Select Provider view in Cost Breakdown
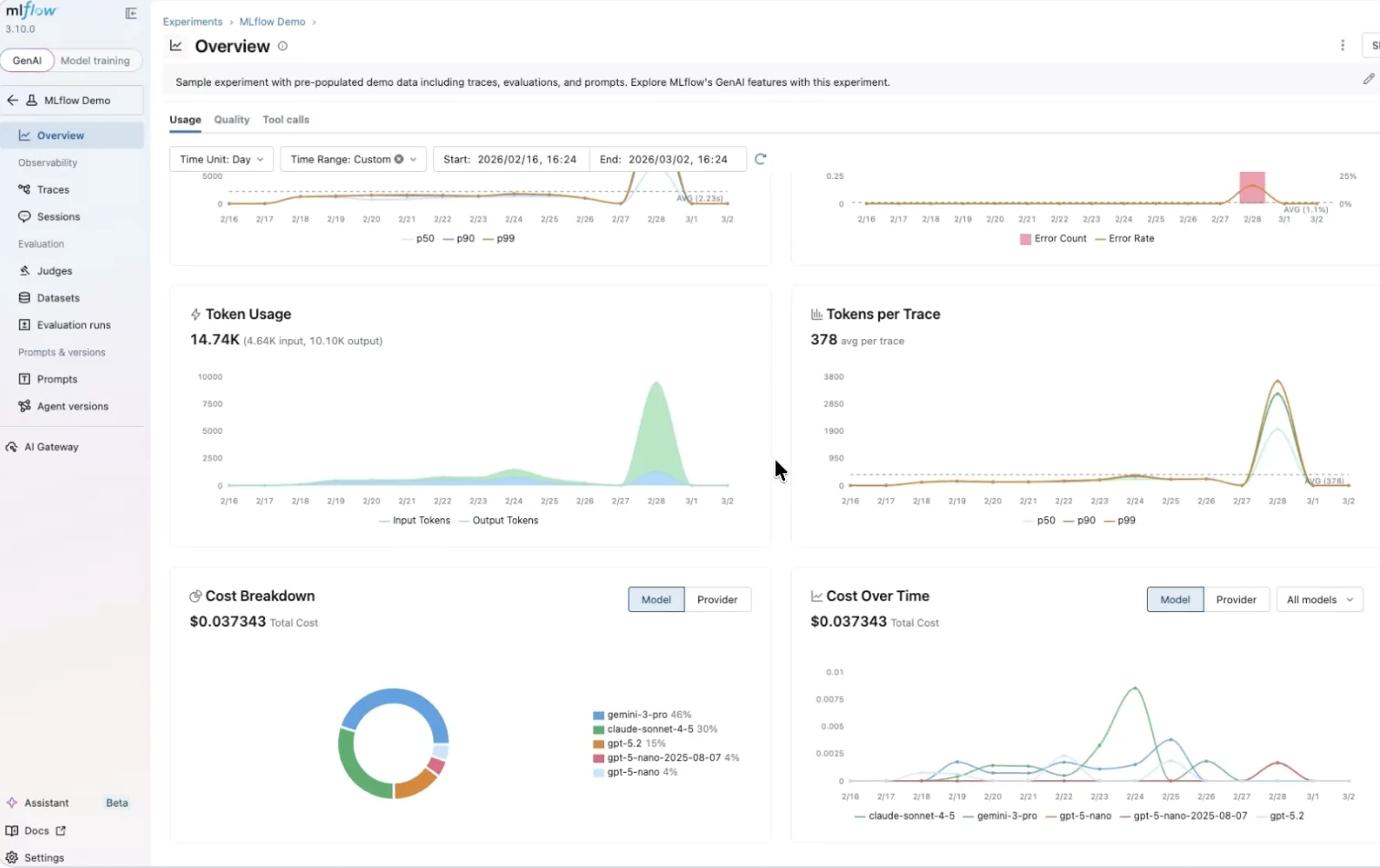 click(717, 599)
